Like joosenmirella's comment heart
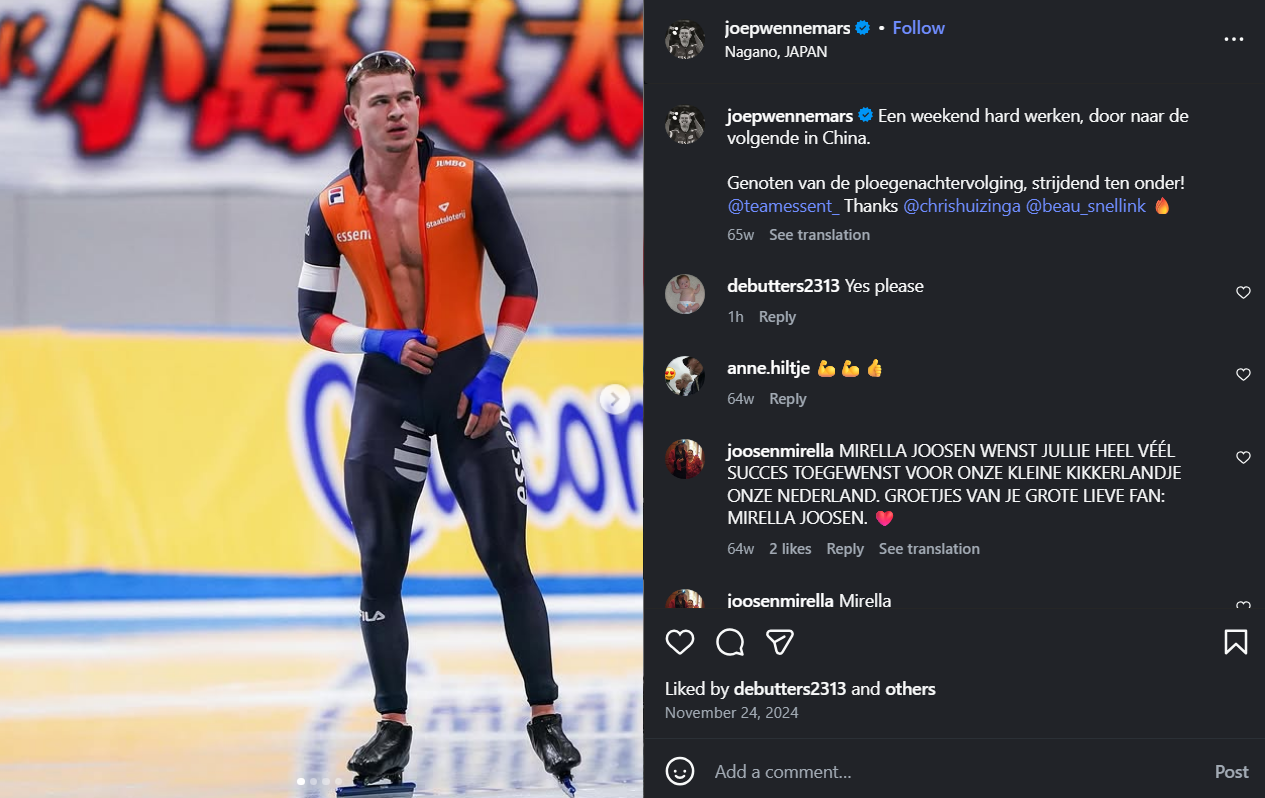This screenshot has height=798, width=1265. (1243, 458)
